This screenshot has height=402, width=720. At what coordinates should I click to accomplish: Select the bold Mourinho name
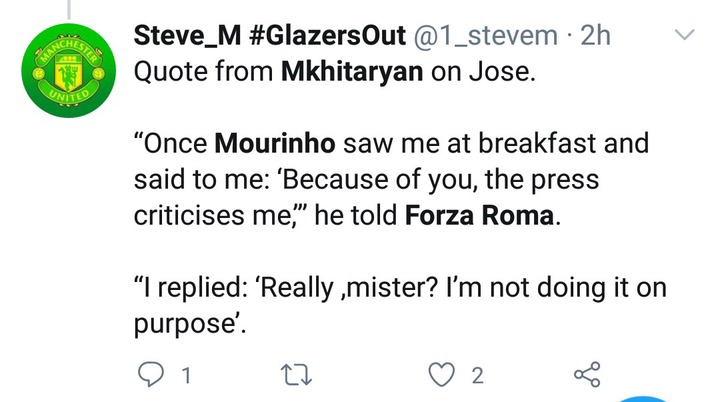tap(275, 143)
